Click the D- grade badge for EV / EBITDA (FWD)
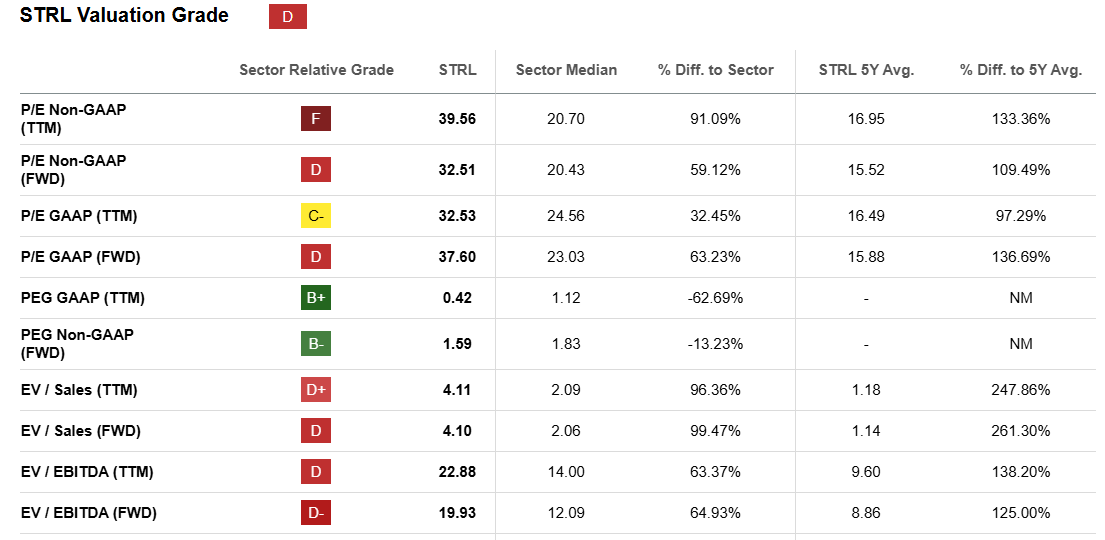The width and height of the screenshot is (1105, 540). pyautogui.click(x=316, y=513)
